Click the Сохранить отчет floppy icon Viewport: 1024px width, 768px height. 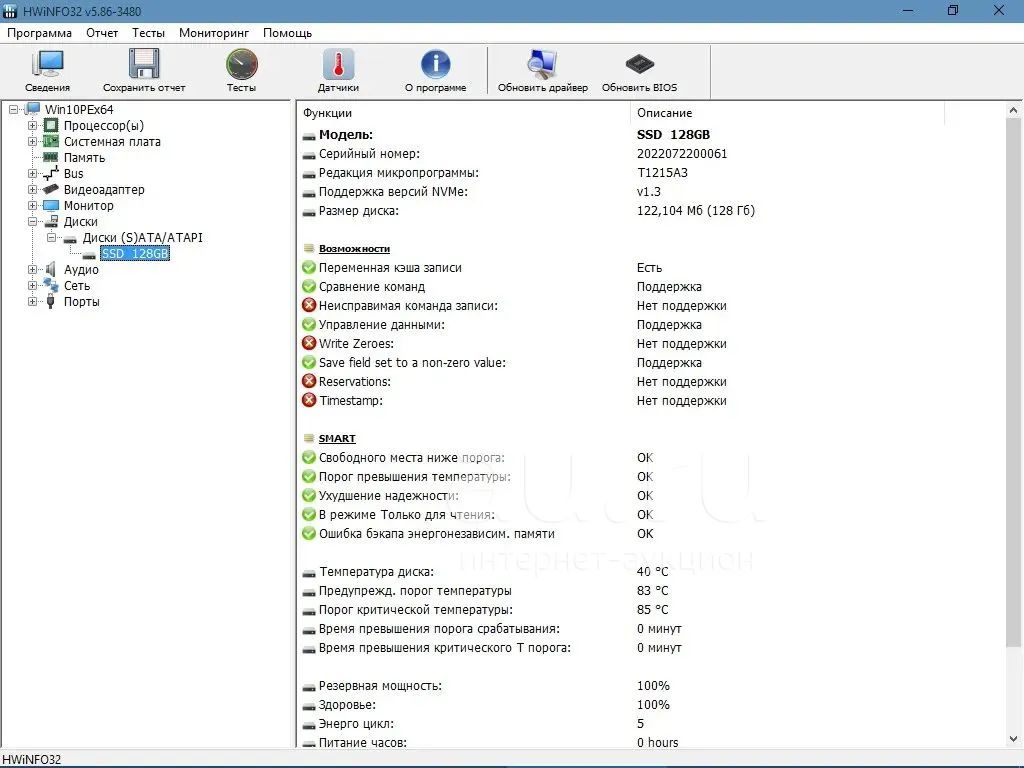click(x=144, y=64)
